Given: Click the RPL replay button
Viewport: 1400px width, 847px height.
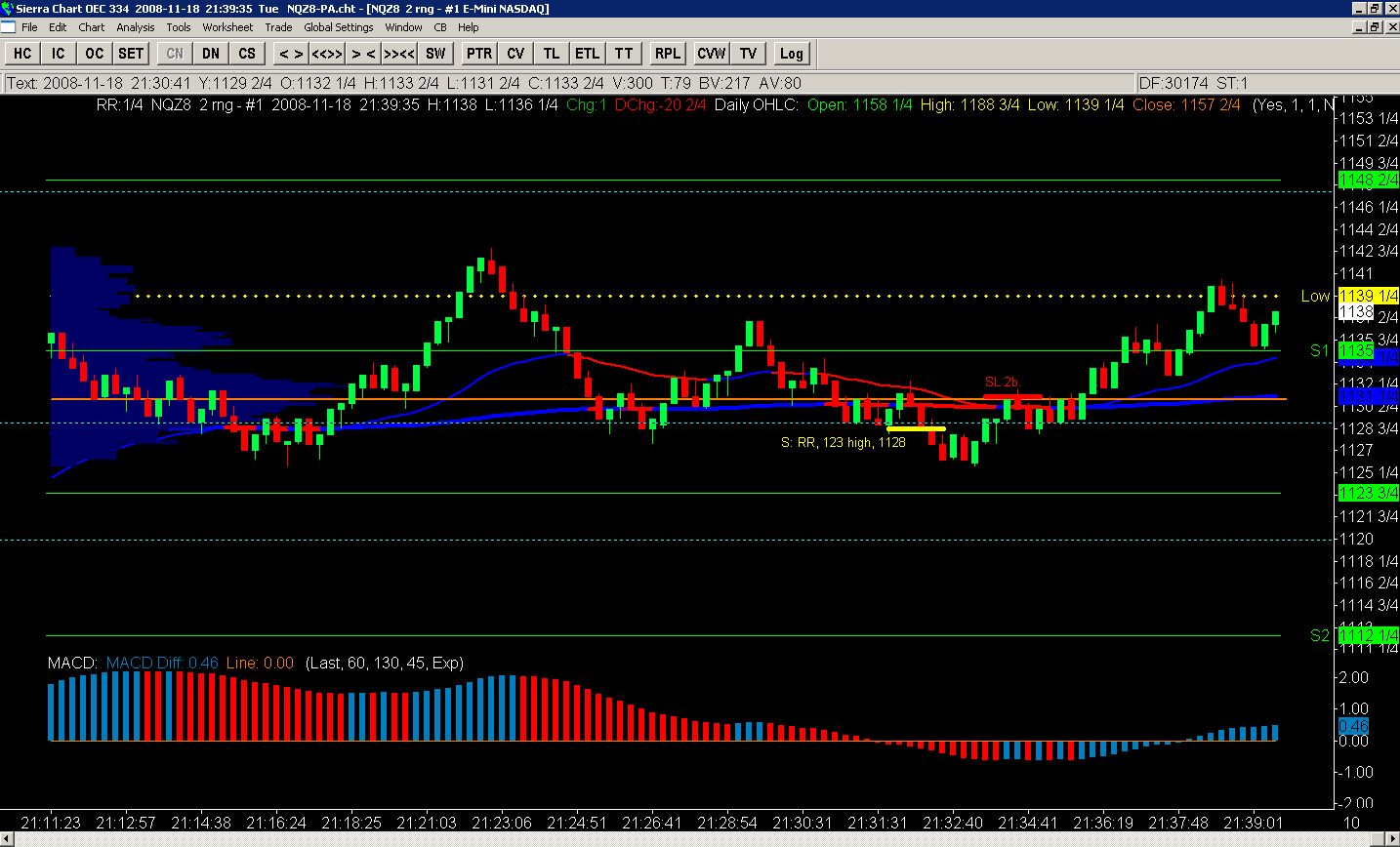Looking at the screenshot, I should click(x=668, y=54).
